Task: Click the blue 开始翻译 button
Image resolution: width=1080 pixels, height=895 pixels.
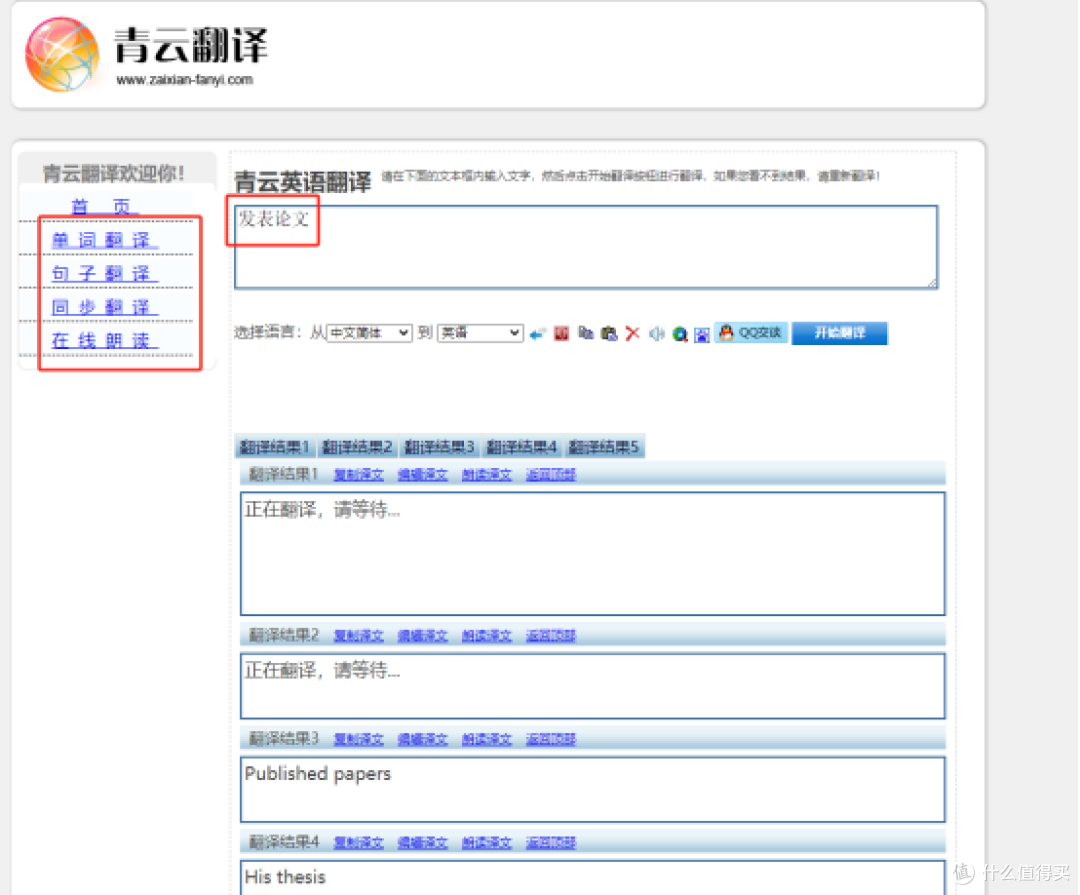Action: pyautogui.click(x=840, y=333)
